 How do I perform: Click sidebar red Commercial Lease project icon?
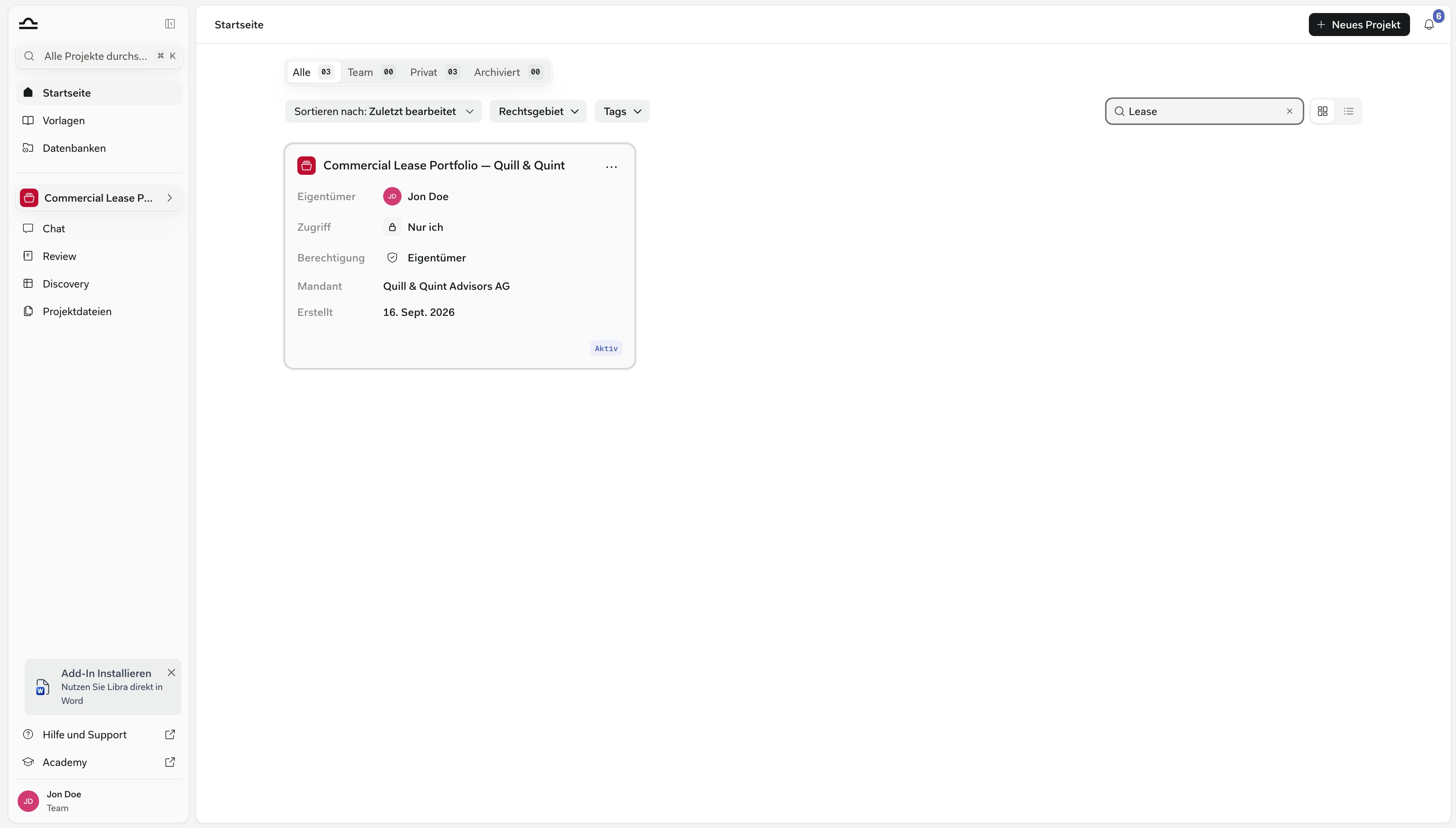(29, 198)
